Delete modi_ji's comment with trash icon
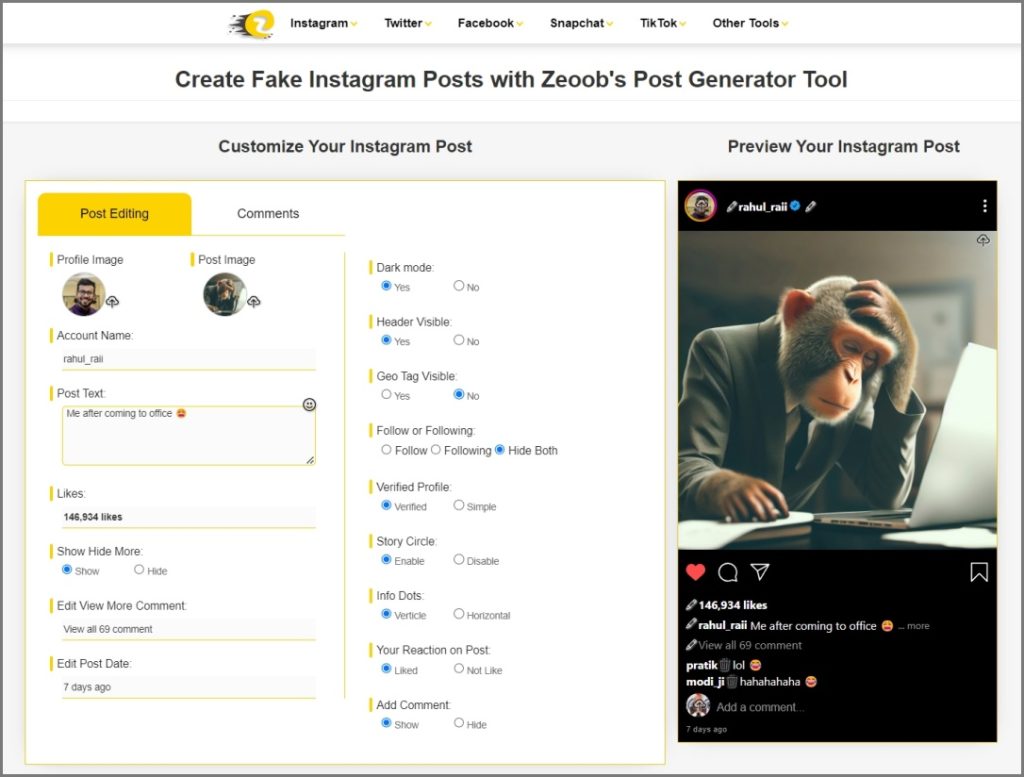The height and width of the screenshot is (777, 1024). pyautogui.click(x=731, y=682)
